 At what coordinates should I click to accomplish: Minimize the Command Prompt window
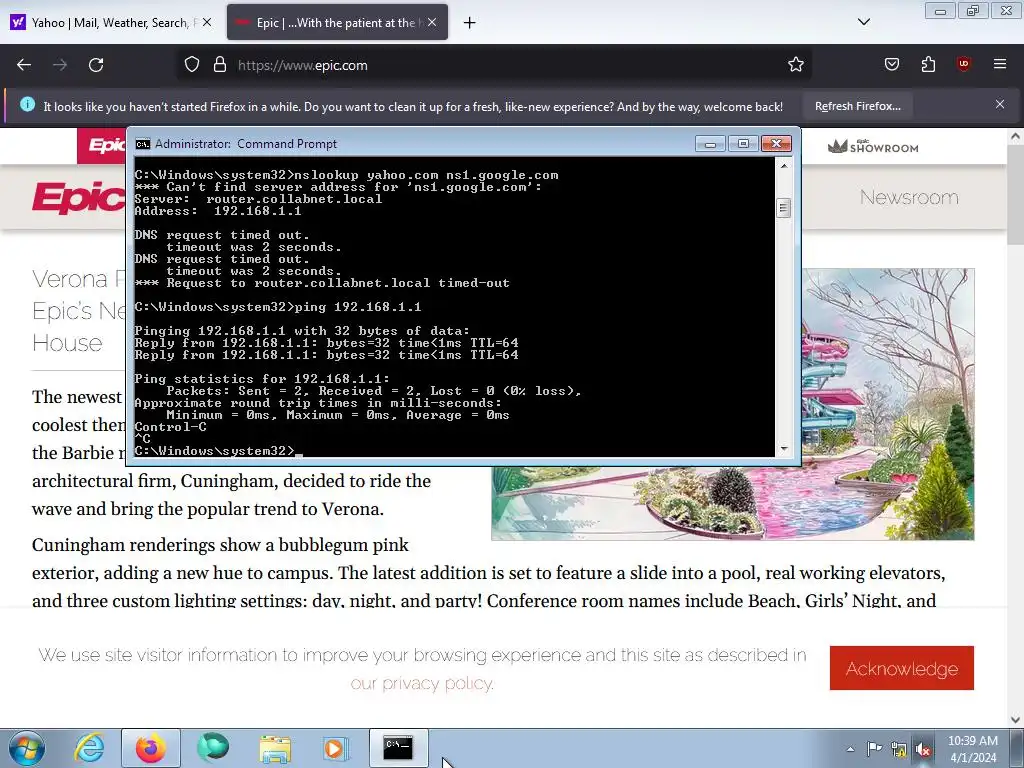click(x=710, y=144)
